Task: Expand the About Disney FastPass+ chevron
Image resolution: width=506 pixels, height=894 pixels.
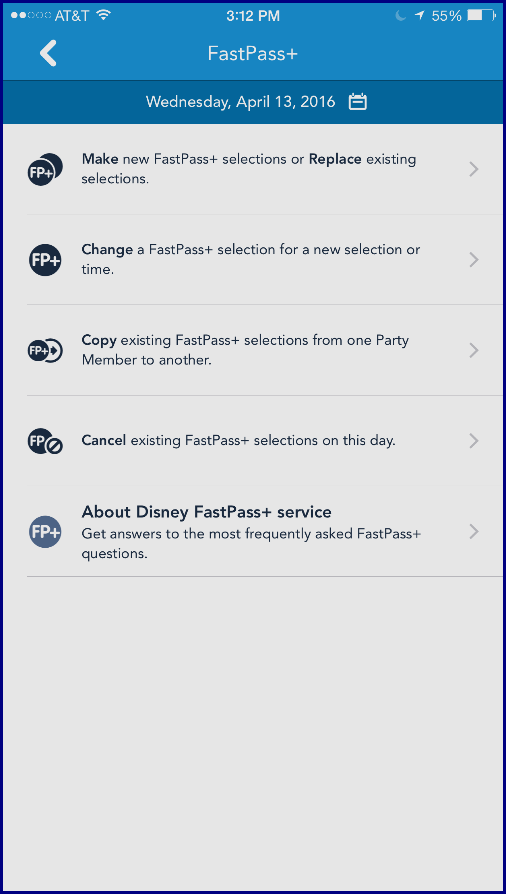Action: [x=473, y=532]
